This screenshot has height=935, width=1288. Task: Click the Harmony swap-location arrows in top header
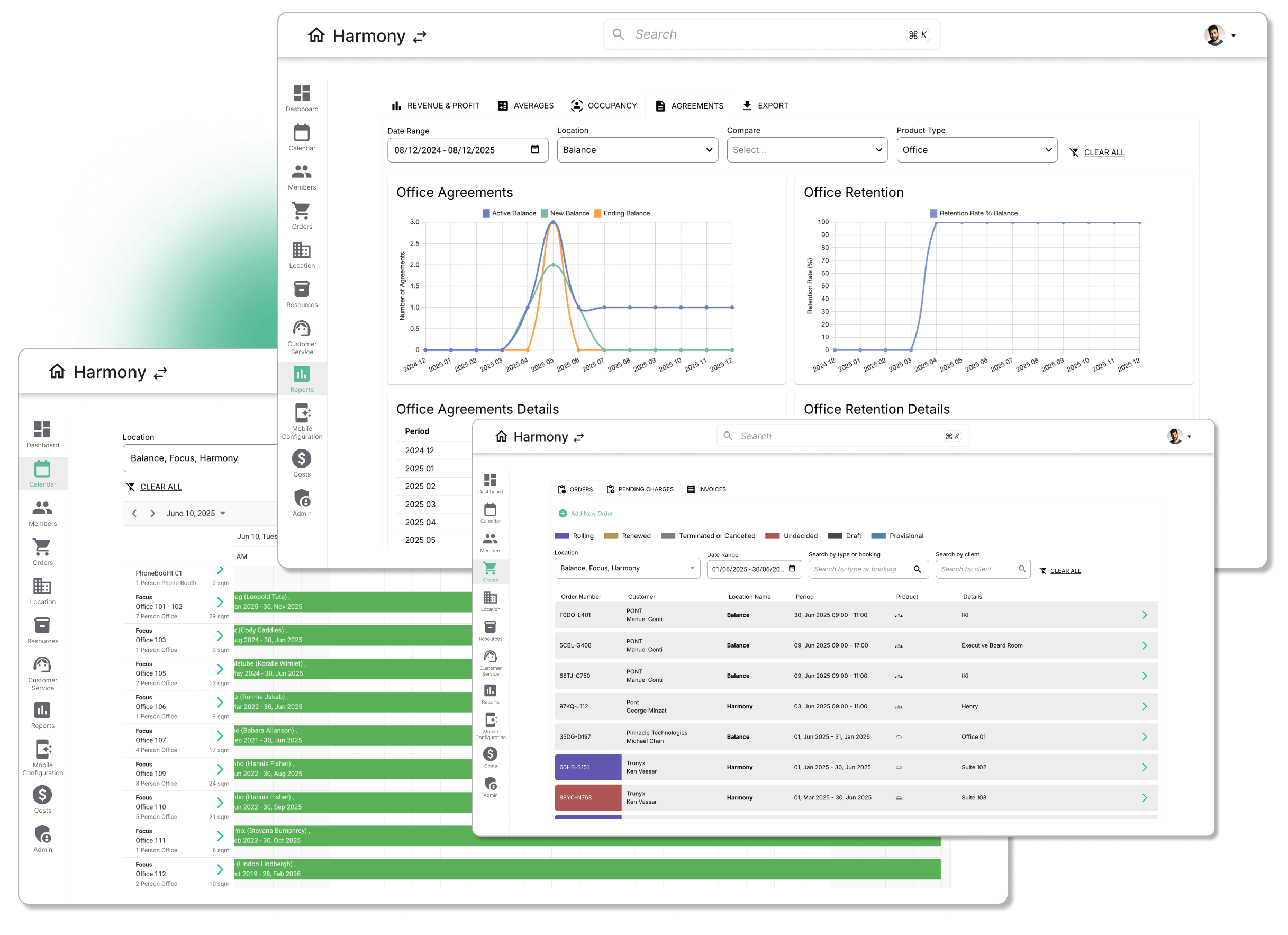[x=420, y=38]
